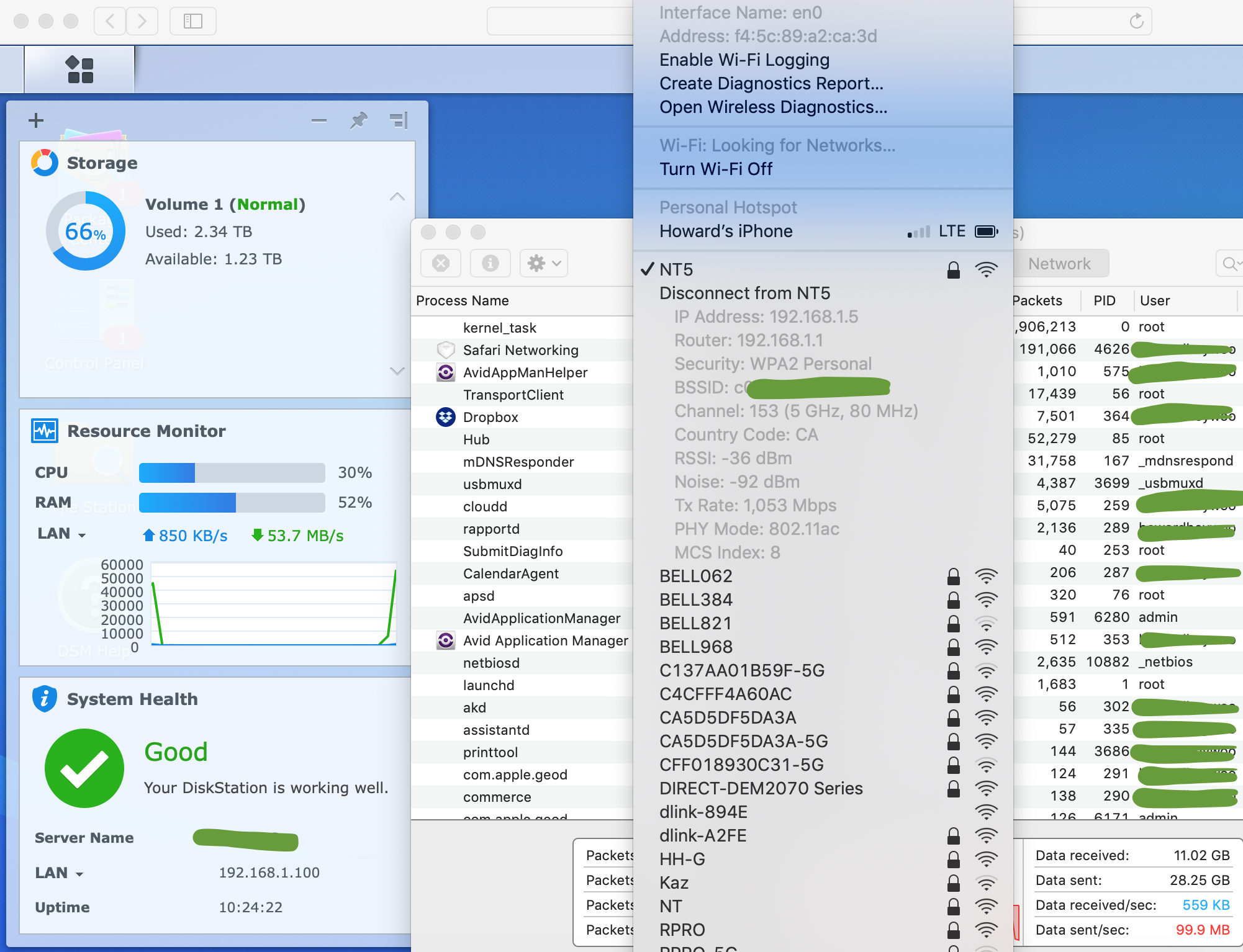Toggle the Safari sidebar button
Image resolution: width=1243 pixels, height=952 pixels.
coord(193,21)
